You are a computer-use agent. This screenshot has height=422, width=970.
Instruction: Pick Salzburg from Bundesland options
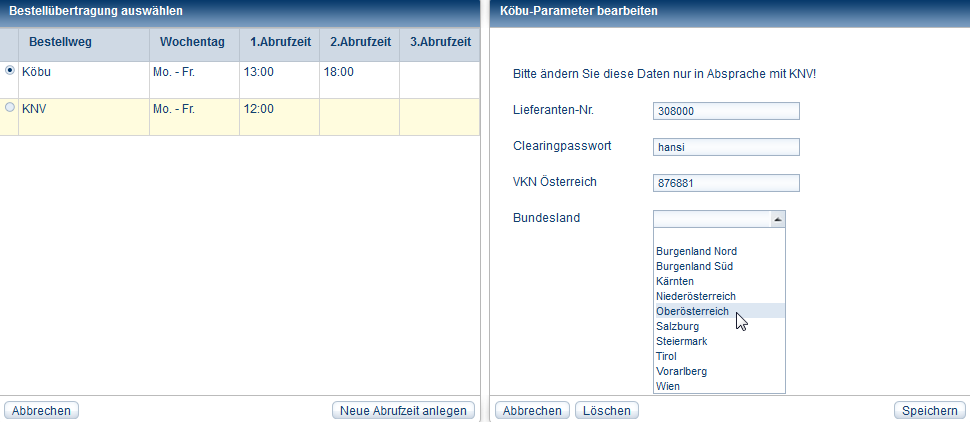pyautogui.click(x=677, y=326)
